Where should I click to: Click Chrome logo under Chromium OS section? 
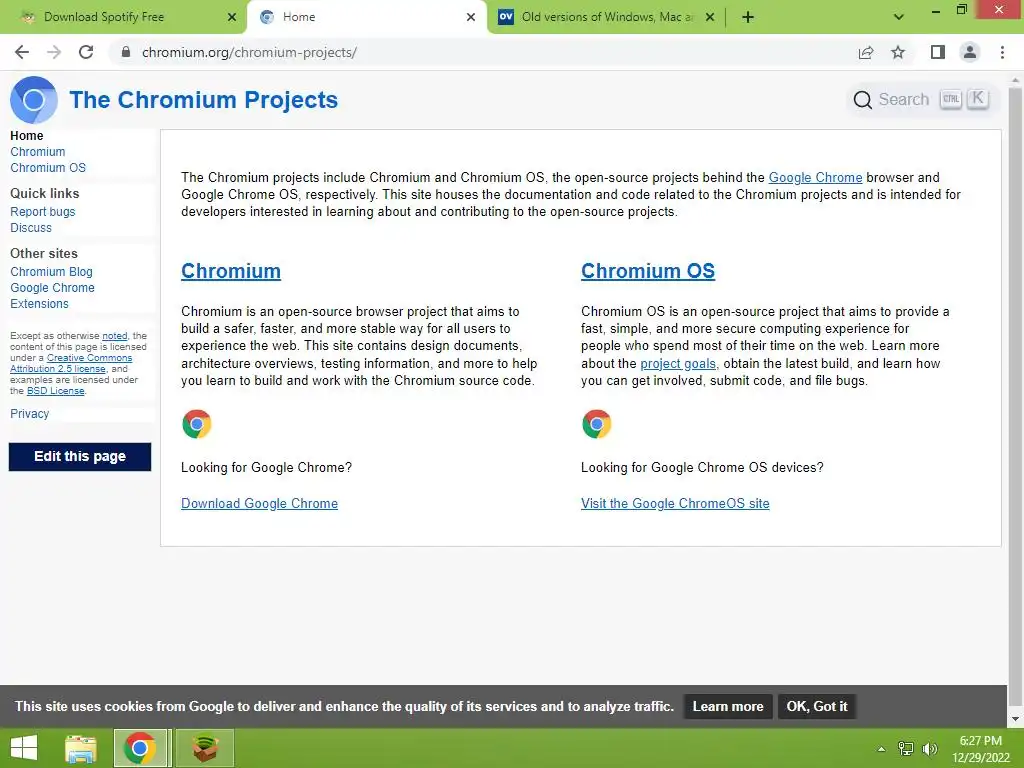597,424
